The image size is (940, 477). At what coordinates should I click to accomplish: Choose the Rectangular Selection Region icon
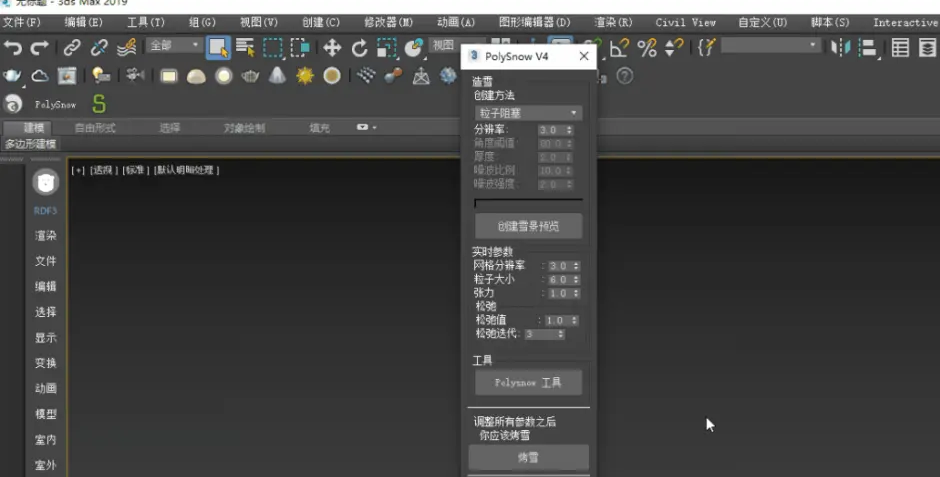[273, 47]
